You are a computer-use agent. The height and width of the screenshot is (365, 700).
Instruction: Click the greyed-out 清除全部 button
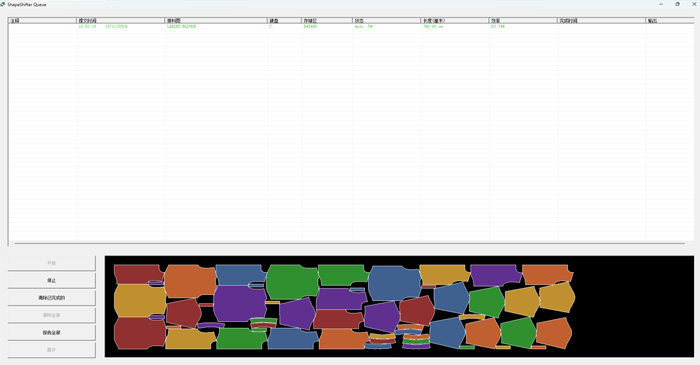(51, 315)
